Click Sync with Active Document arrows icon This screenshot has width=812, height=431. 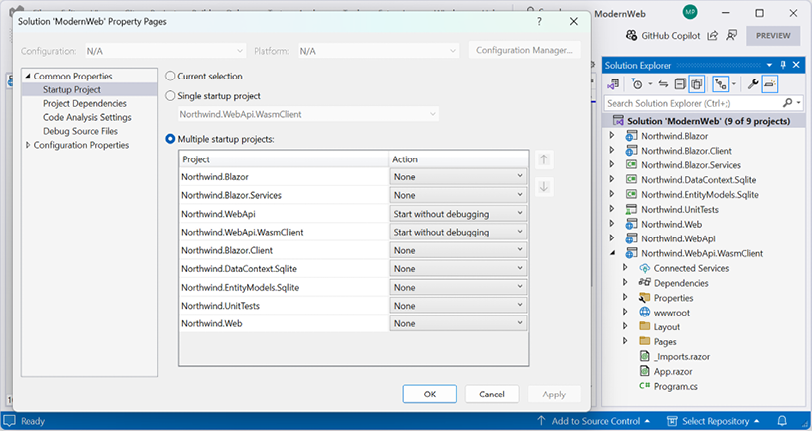pos(663,84)
